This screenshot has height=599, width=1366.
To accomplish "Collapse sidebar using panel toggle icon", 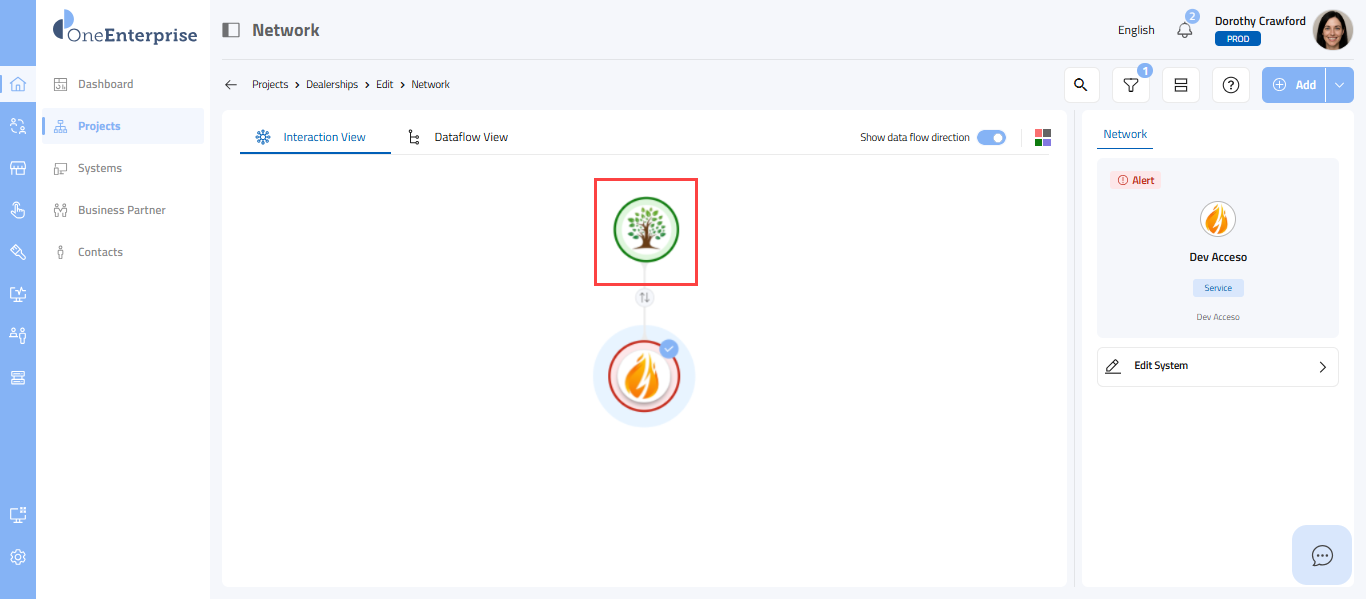I will pyautogui.click(x=231, y=30).
